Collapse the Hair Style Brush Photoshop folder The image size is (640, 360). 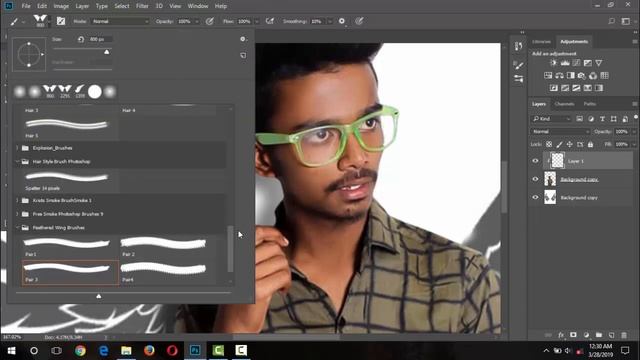point(17,162)
